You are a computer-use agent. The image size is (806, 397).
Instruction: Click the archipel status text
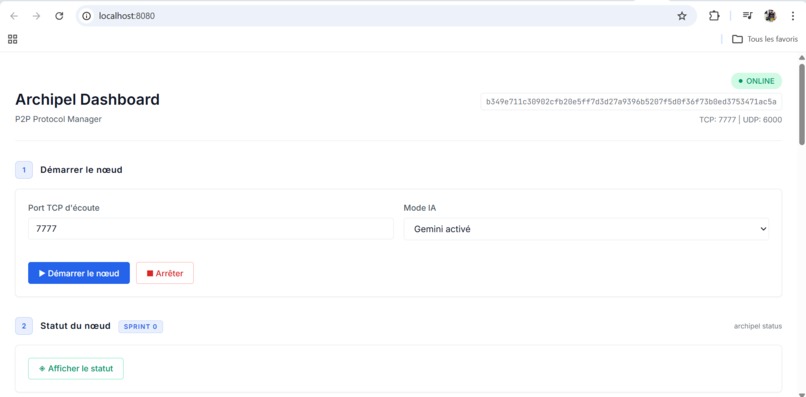(758, 327)
